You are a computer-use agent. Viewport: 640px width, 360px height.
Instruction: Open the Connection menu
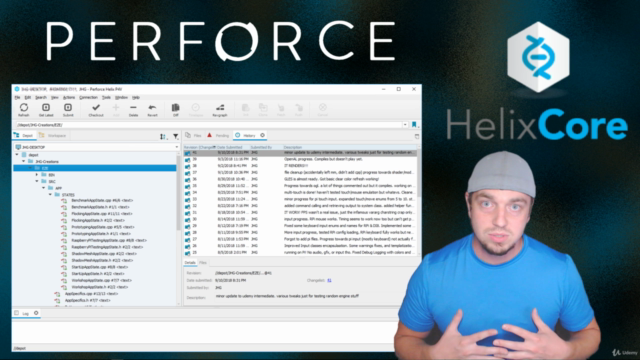point(88,98)
